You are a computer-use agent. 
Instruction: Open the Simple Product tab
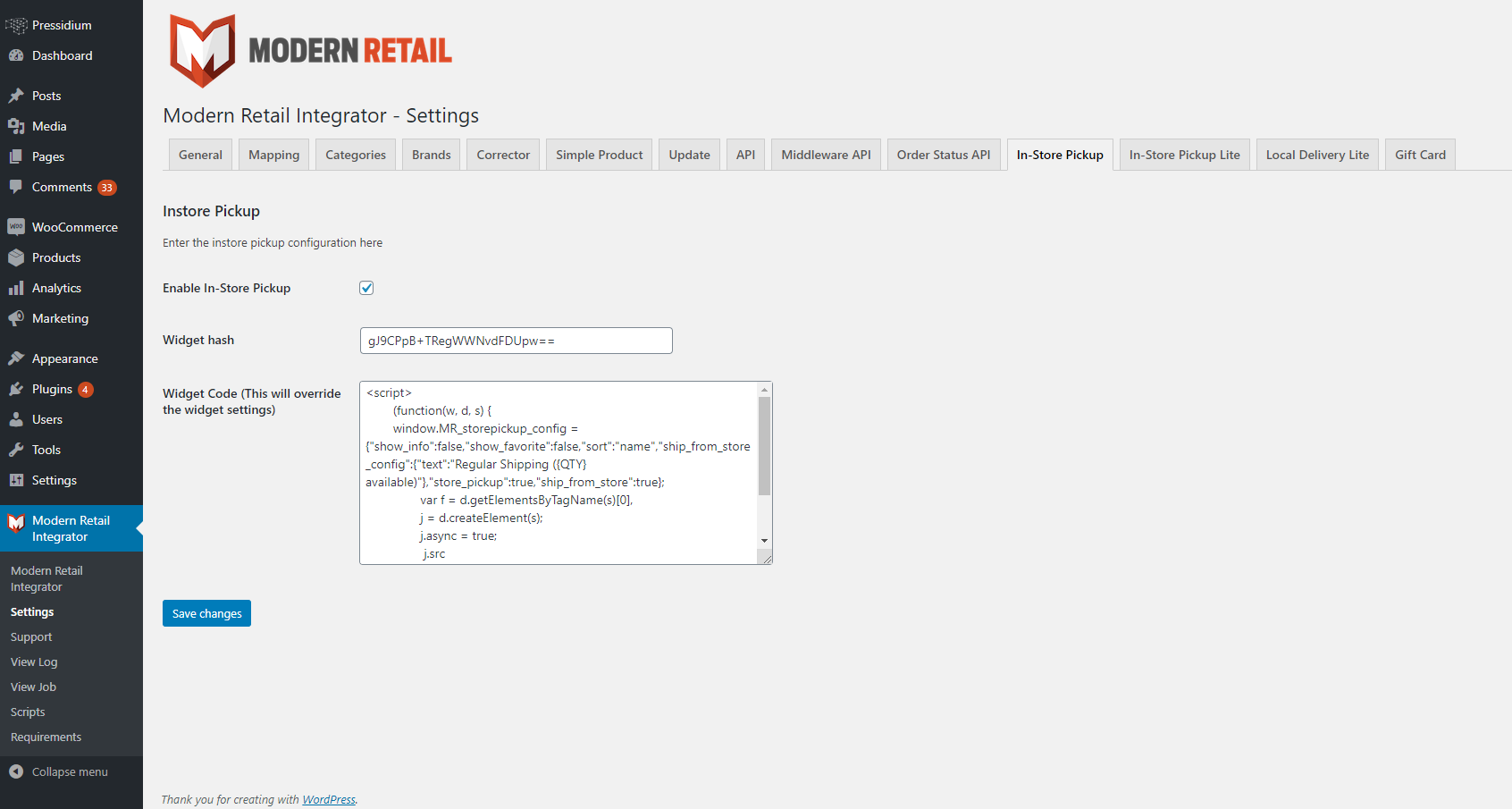pos(600,155)
